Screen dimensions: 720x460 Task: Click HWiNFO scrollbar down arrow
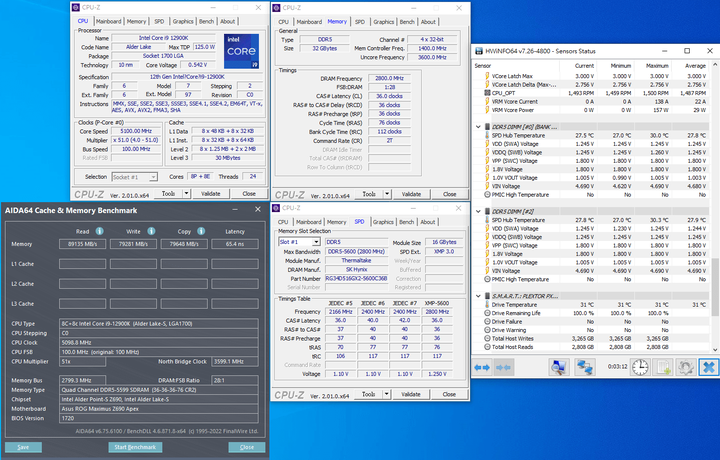point(715,349)
